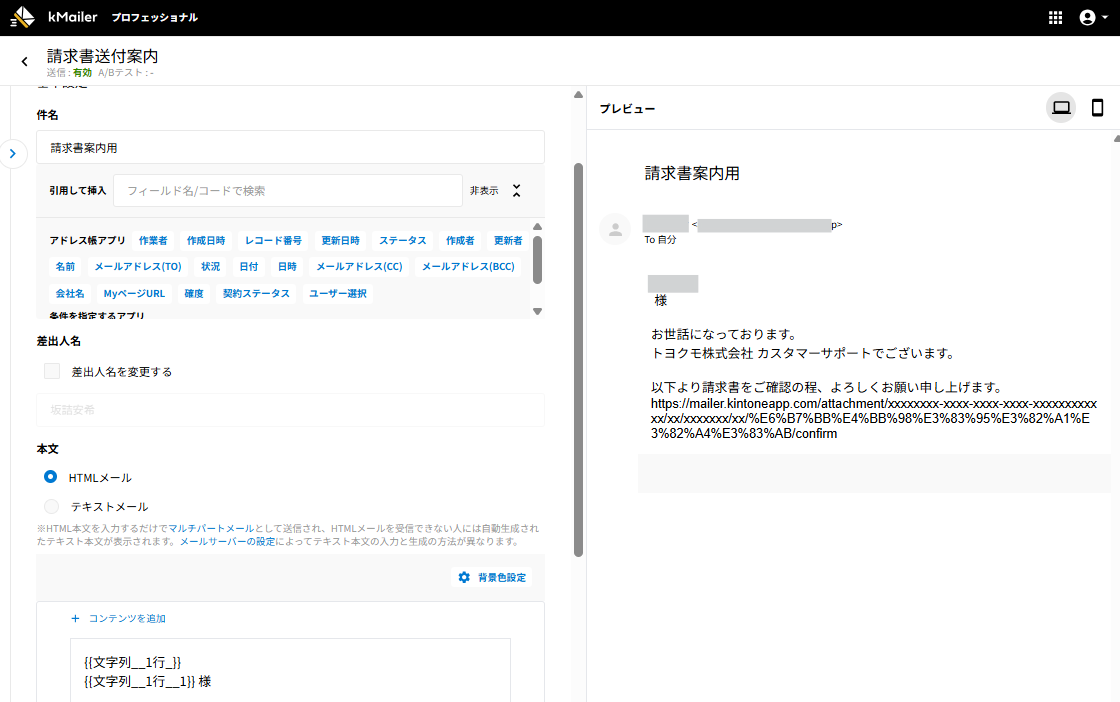
Task: Collapse the field insert list
Action: (517, 190)
